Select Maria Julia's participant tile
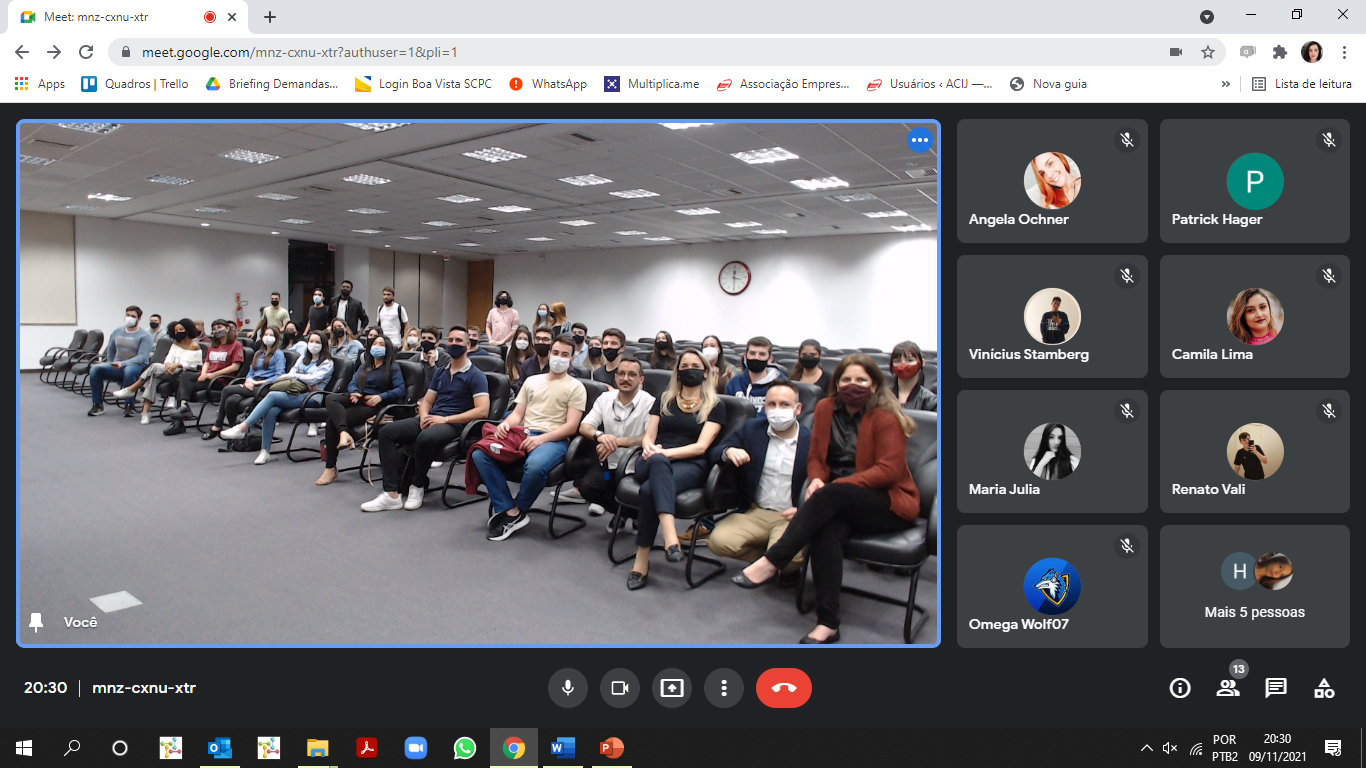 [1052, 451]
